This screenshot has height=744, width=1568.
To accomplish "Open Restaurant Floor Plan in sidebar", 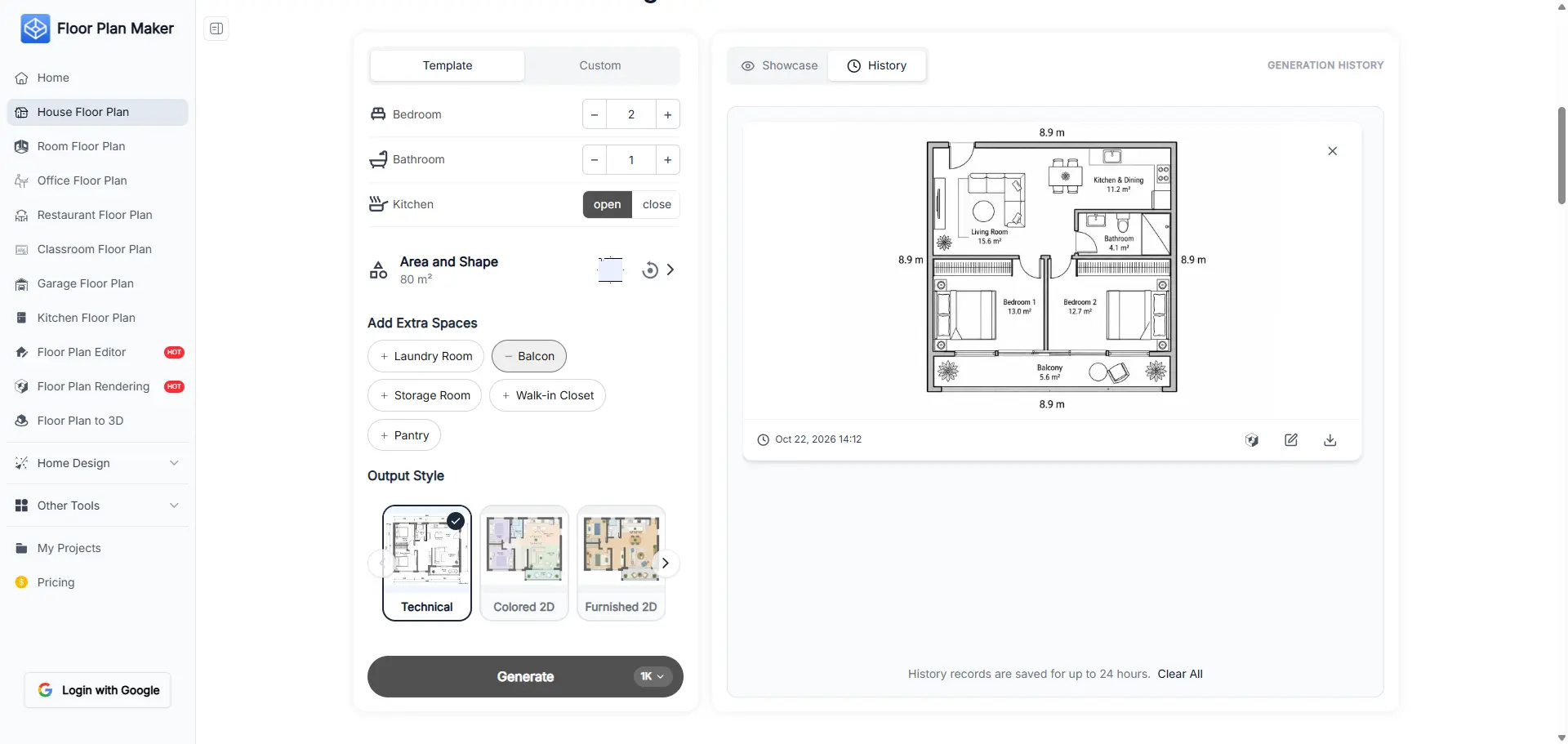I will (x=97, y=215).
